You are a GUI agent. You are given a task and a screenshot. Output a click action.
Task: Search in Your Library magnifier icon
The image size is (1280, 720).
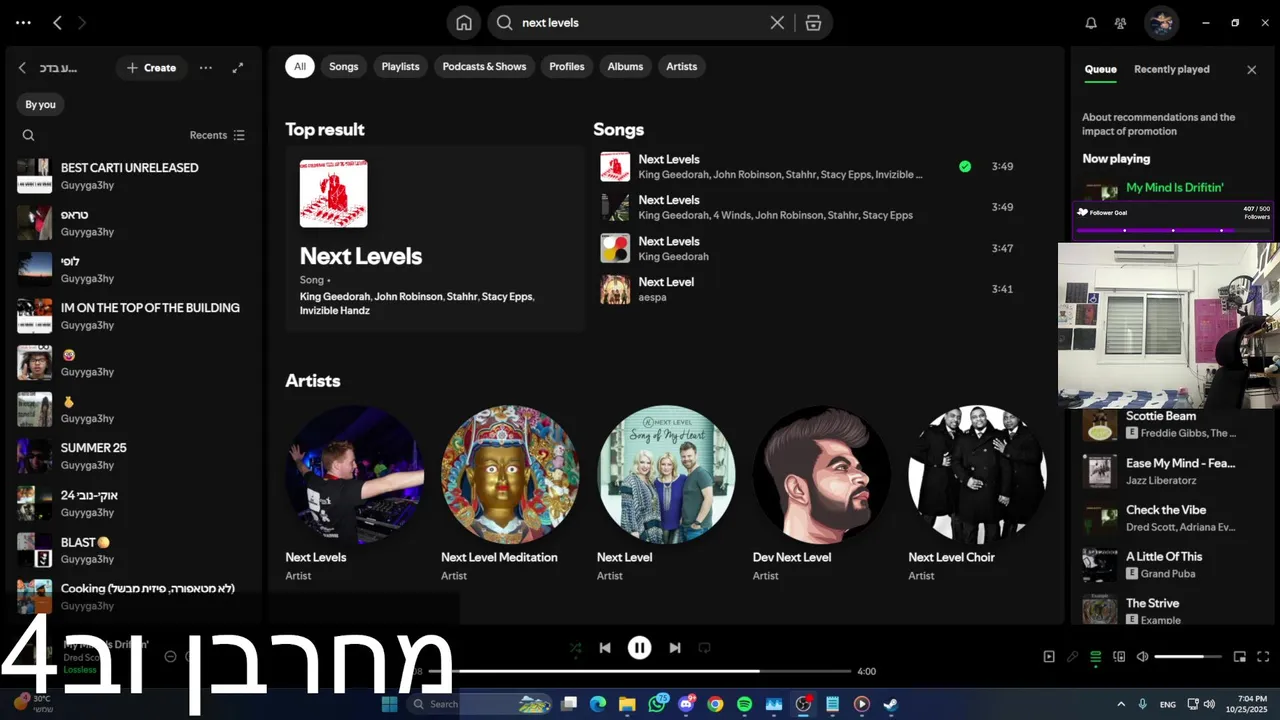point(28,135)
